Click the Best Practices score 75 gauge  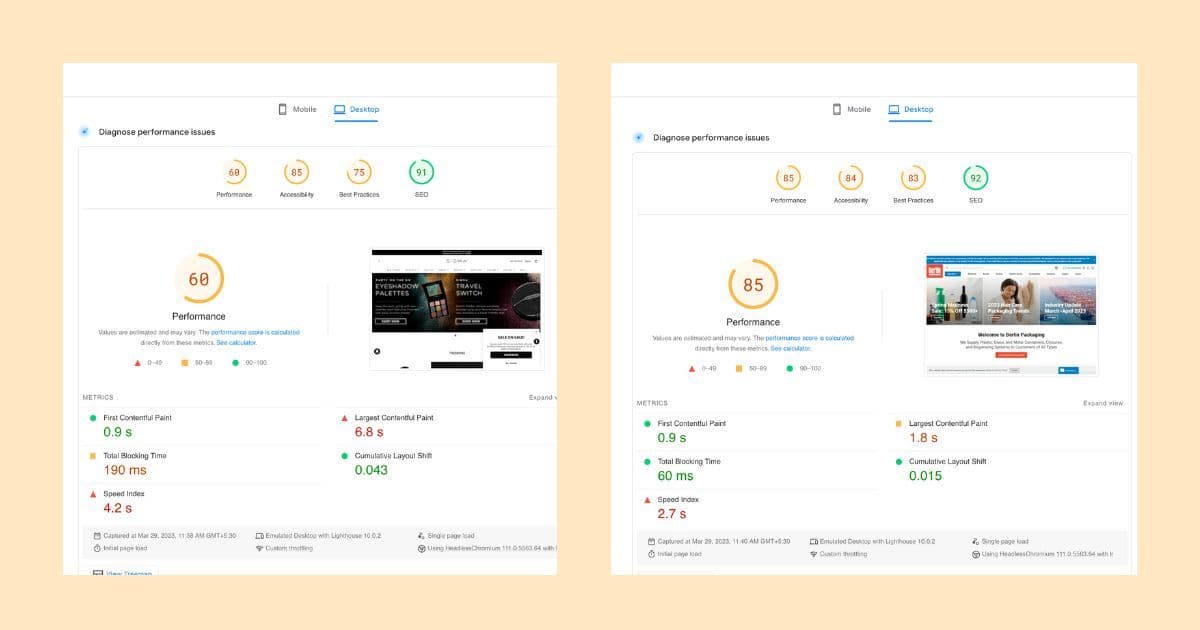[x=359, y=172]
